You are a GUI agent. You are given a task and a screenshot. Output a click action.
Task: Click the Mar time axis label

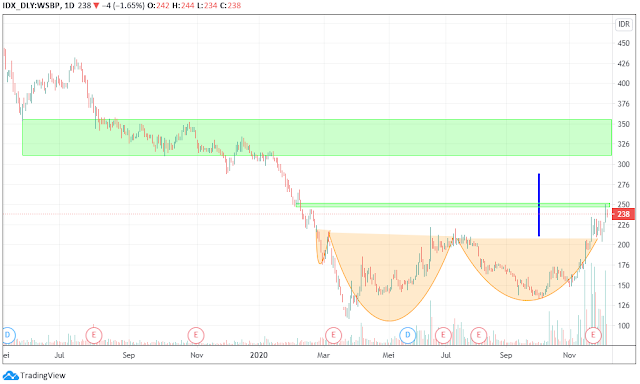coord(323,355)
